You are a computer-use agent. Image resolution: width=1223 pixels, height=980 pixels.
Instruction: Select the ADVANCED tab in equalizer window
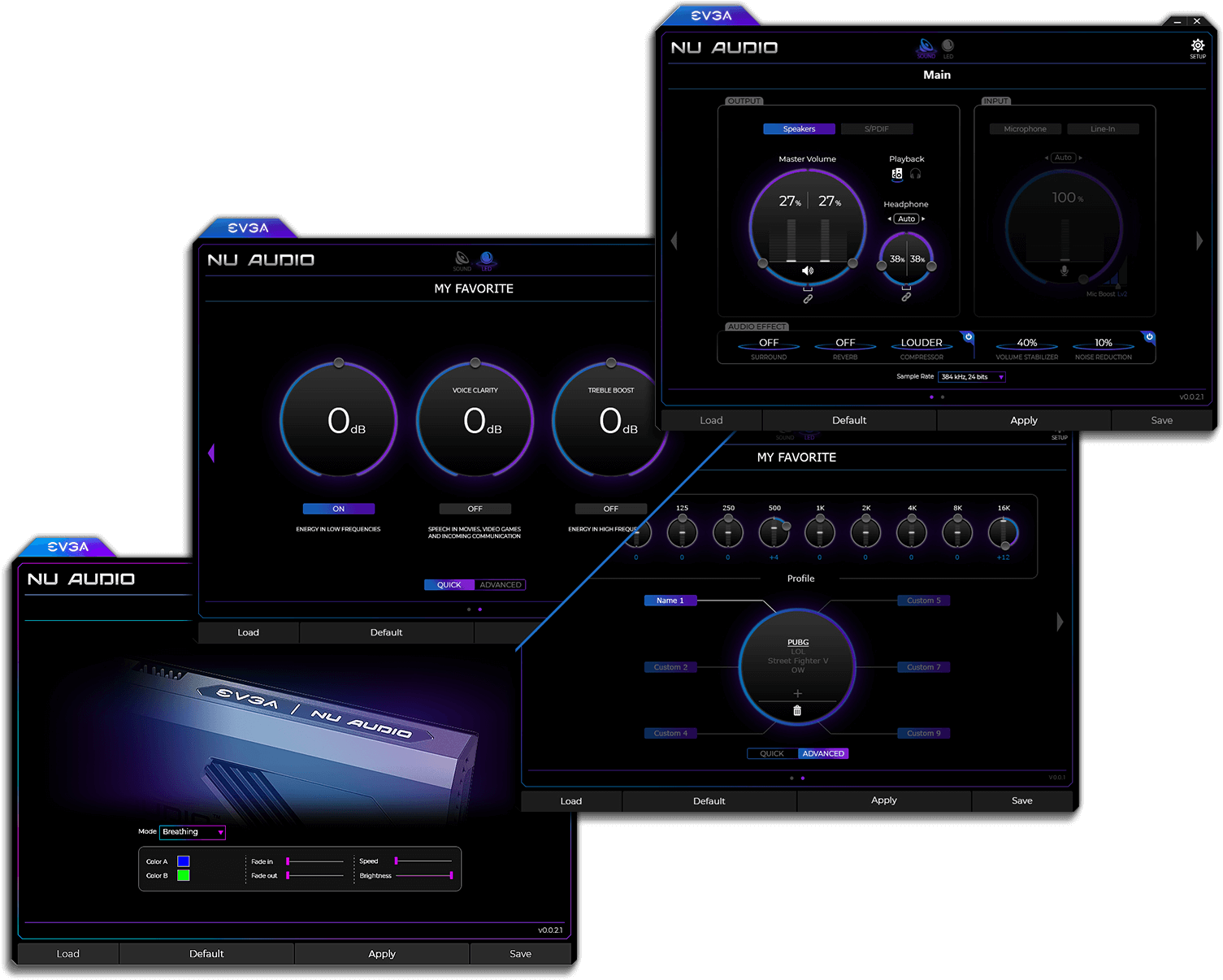pos(823,754)
